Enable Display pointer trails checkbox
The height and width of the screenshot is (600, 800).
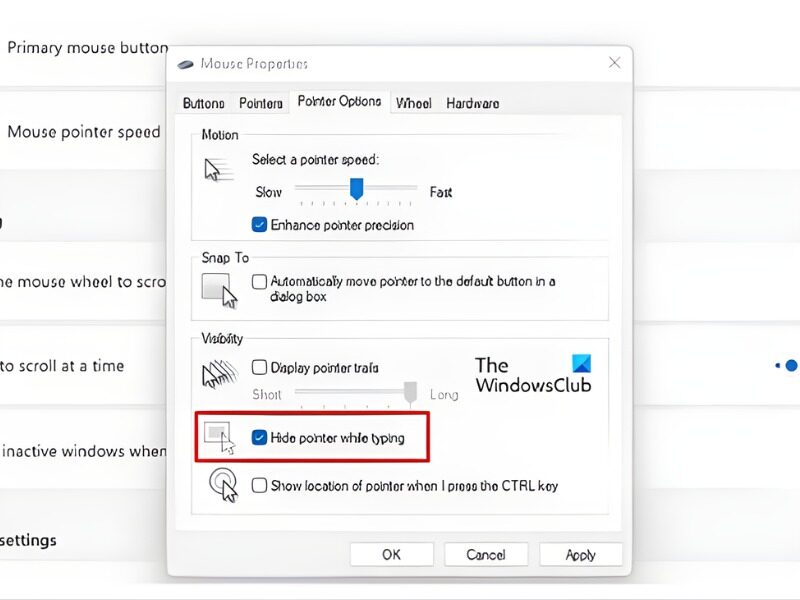pyautogui.click(x=260, y=368)
